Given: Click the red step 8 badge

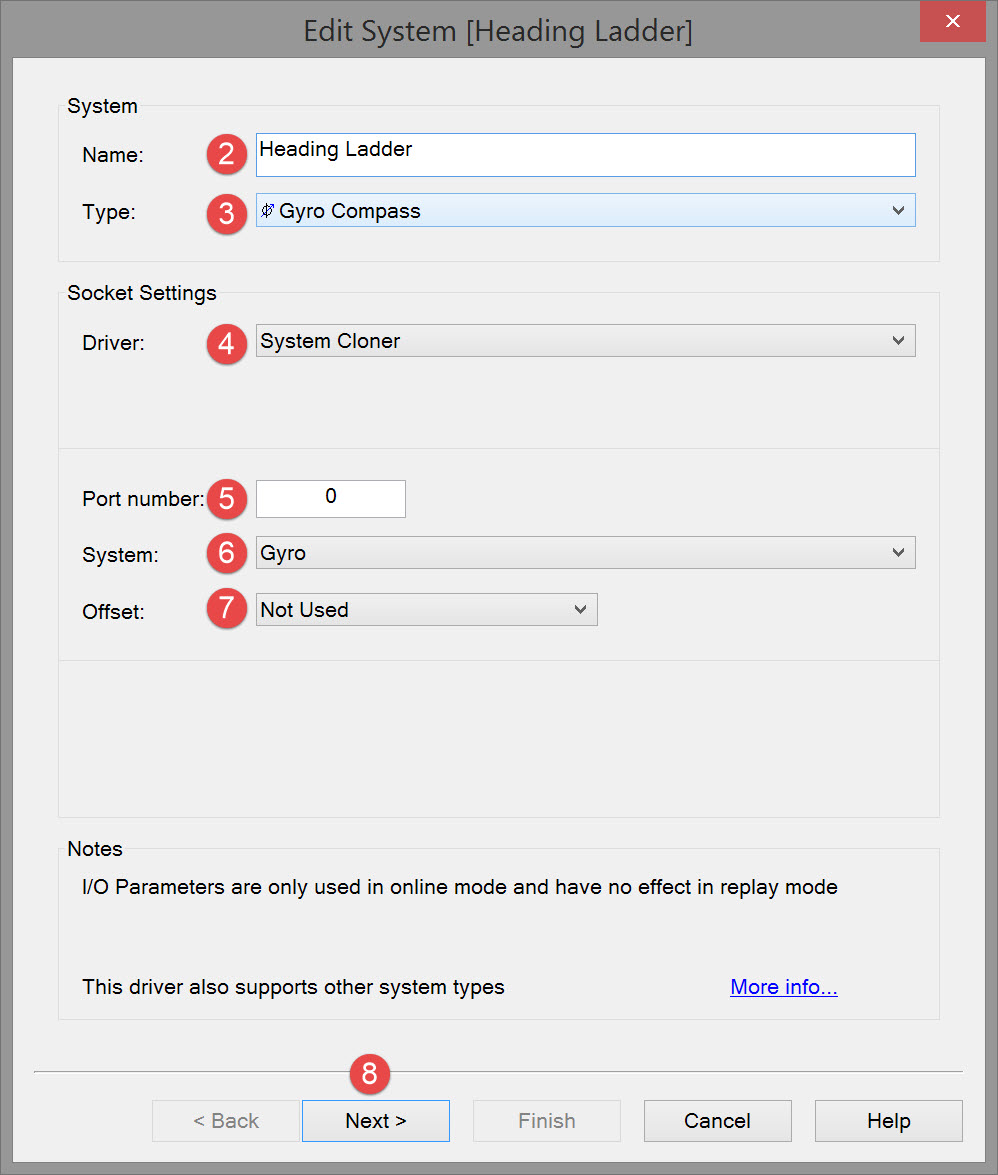Looking at the screenshot, I should click(370, 1074).
